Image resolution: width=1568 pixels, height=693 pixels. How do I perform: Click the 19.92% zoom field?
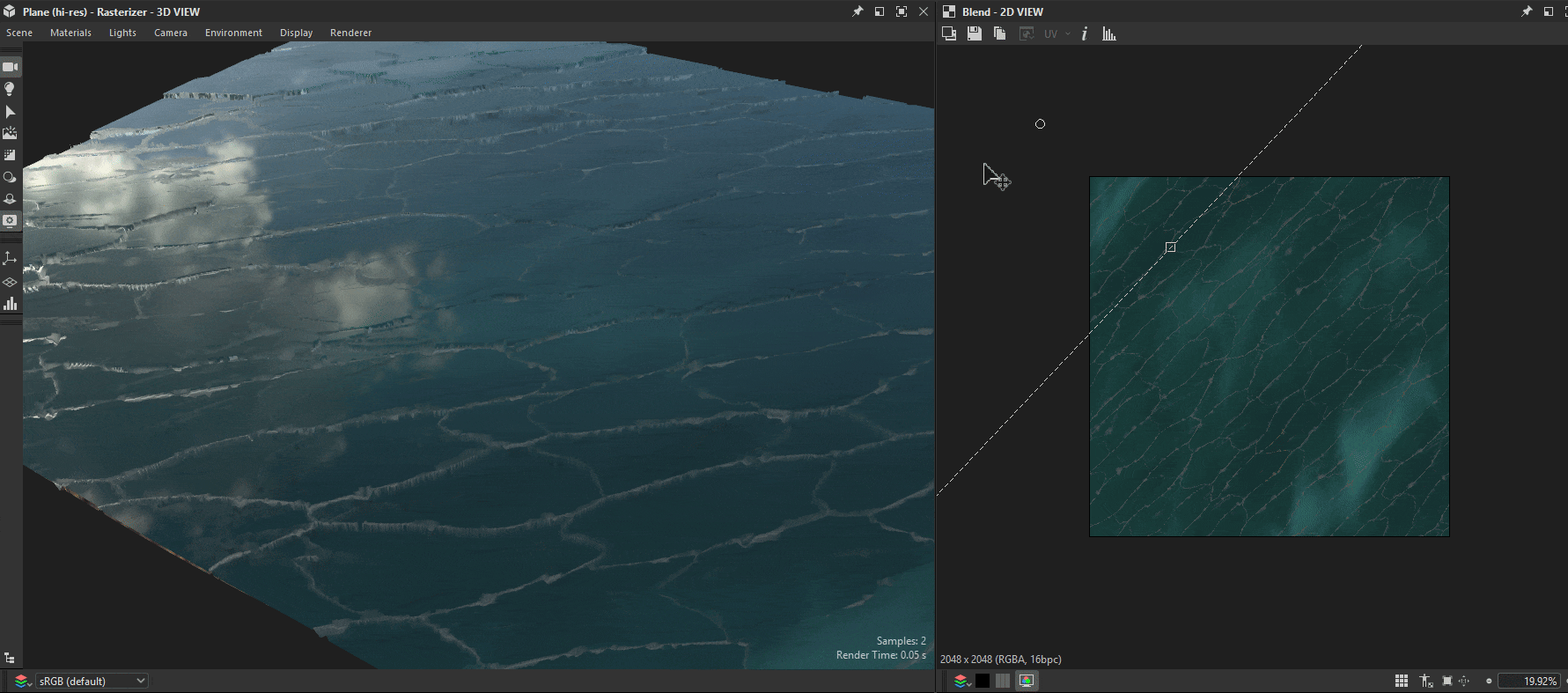(1530, 681)
